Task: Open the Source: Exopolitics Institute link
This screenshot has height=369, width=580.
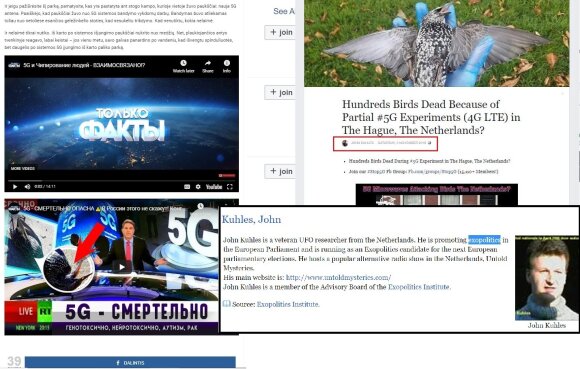Action: (x=288, y=304)
